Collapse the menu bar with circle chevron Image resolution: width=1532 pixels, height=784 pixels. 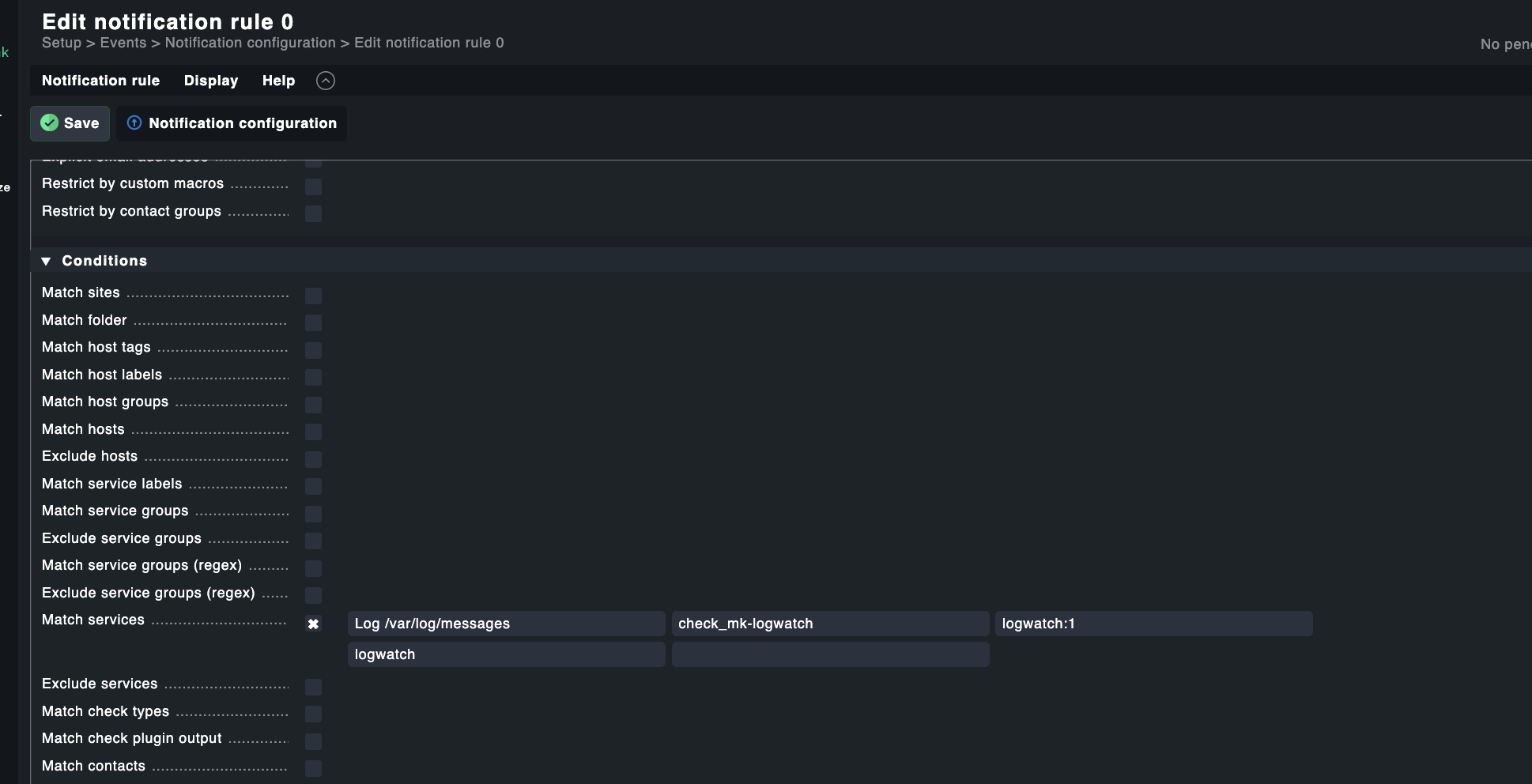tap(326, 81)
